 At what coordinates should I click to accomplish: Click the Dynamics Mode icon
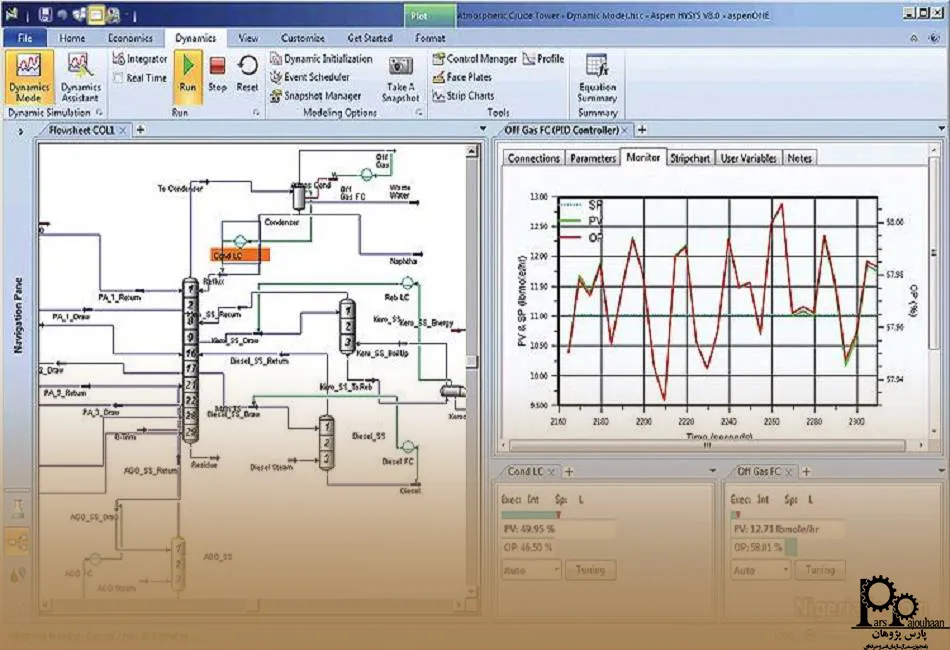click(x=29, y=78)
